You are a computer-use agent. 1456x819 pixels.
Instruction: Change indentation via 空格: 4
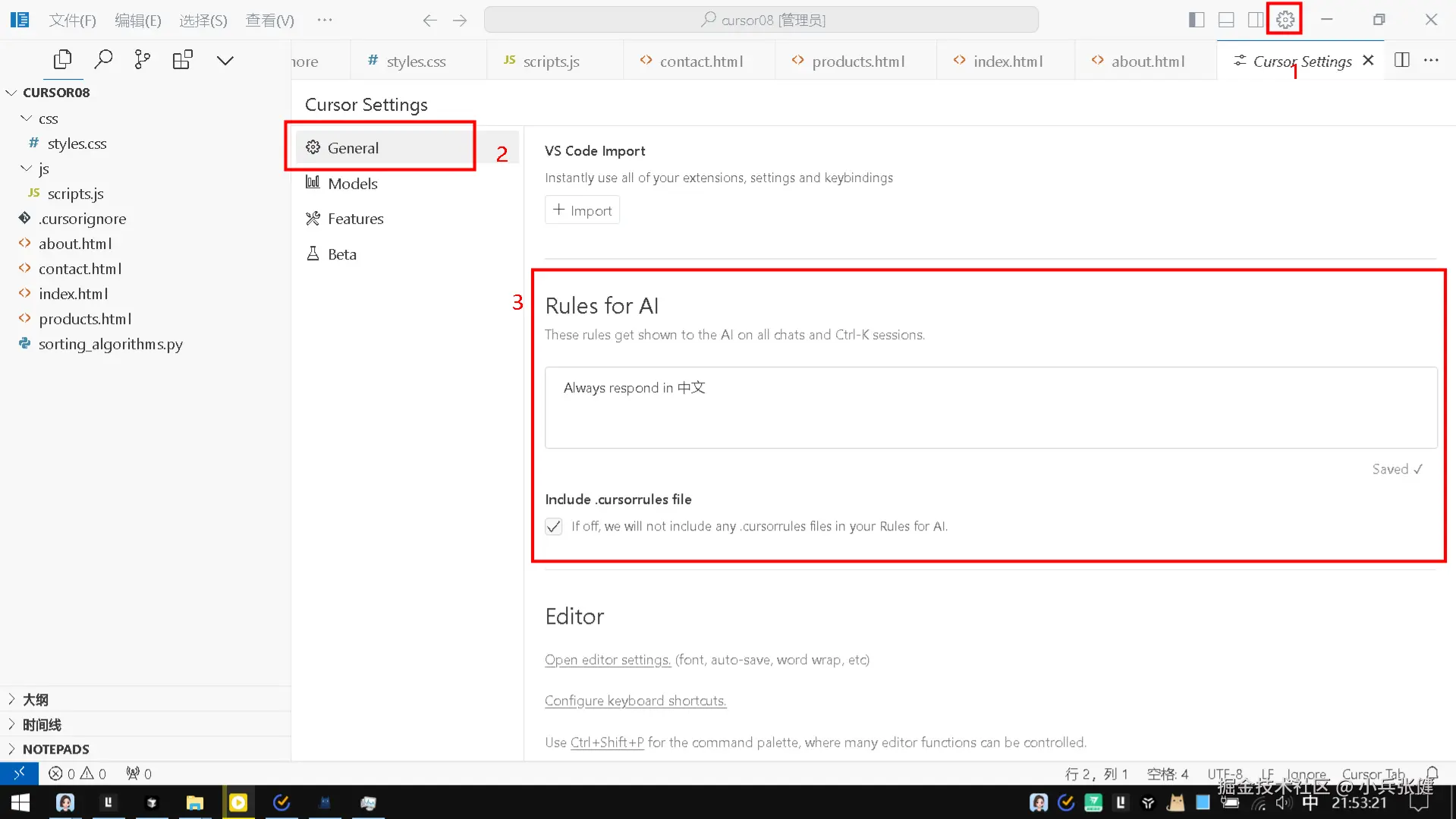point(1168,773)
